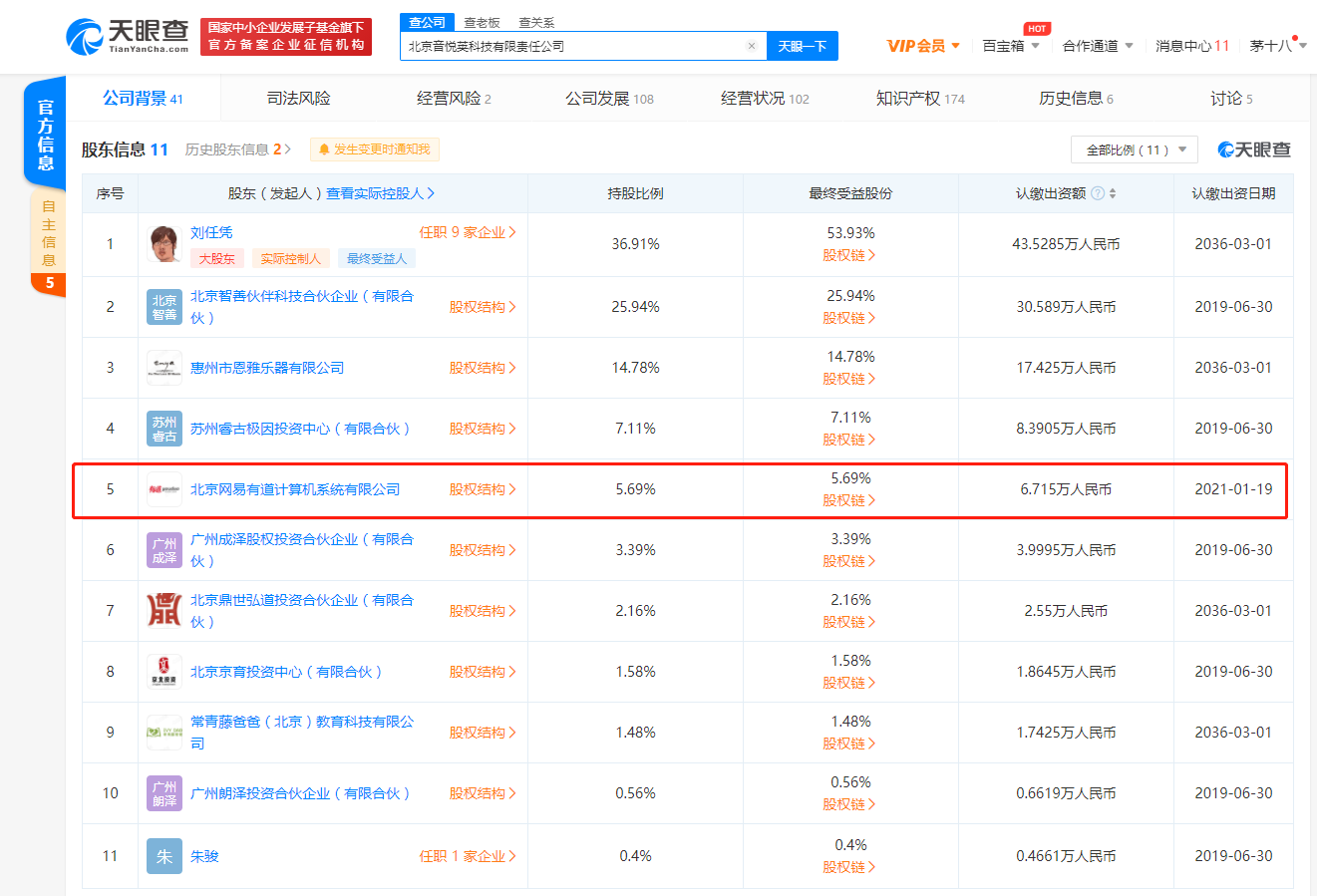The image size is (1317, 896).
Task: Open the 官方信息 side tab
Action: [x=45, y=134]
